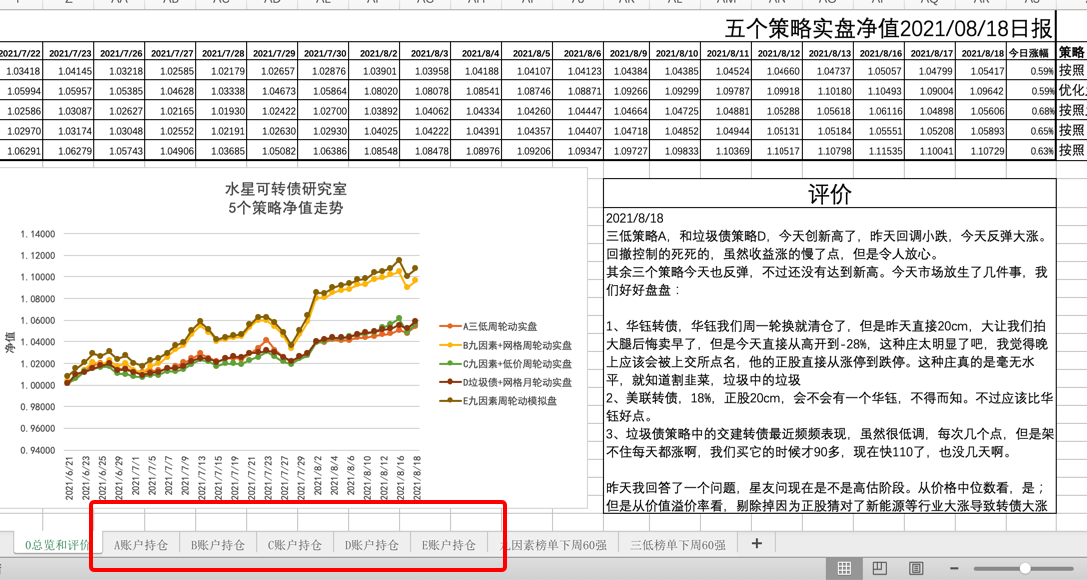The image size is (1087, 580).
Task: Switch to C账户持仓 sheet tab
Action: pos(294,545)
